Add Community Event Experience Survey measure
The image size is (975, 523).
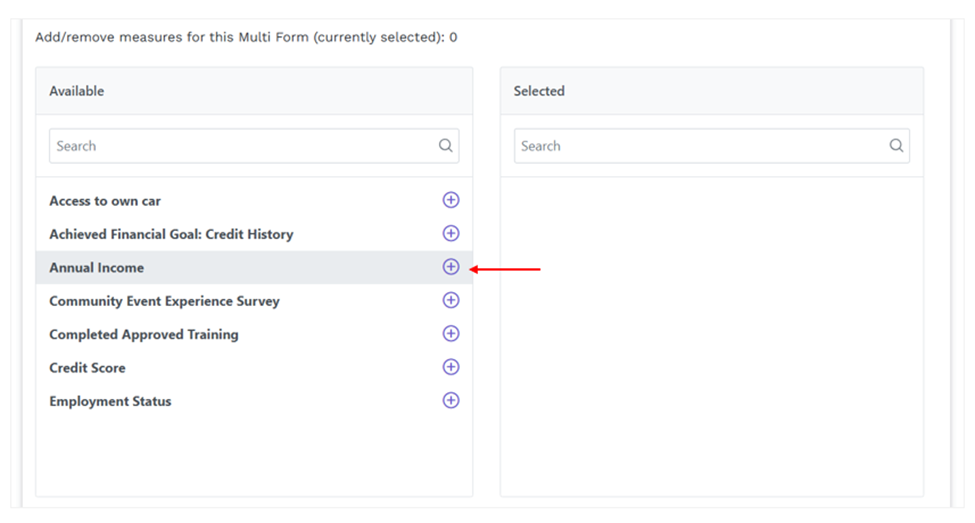pyautogui.click(x=451, y=300)
